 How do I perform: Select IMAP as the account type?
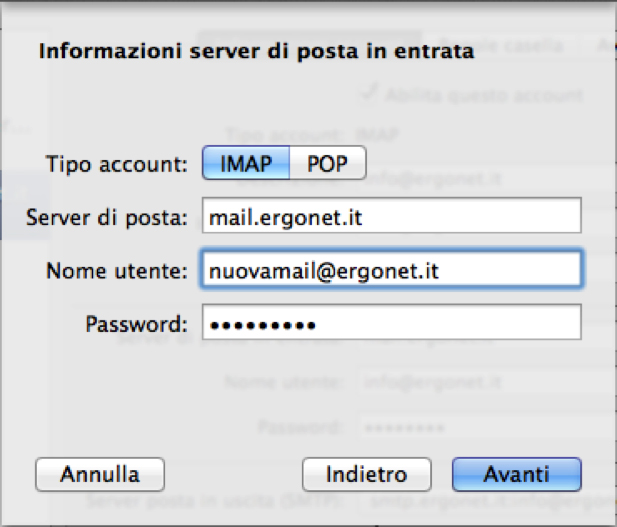(x=246, y=163)
